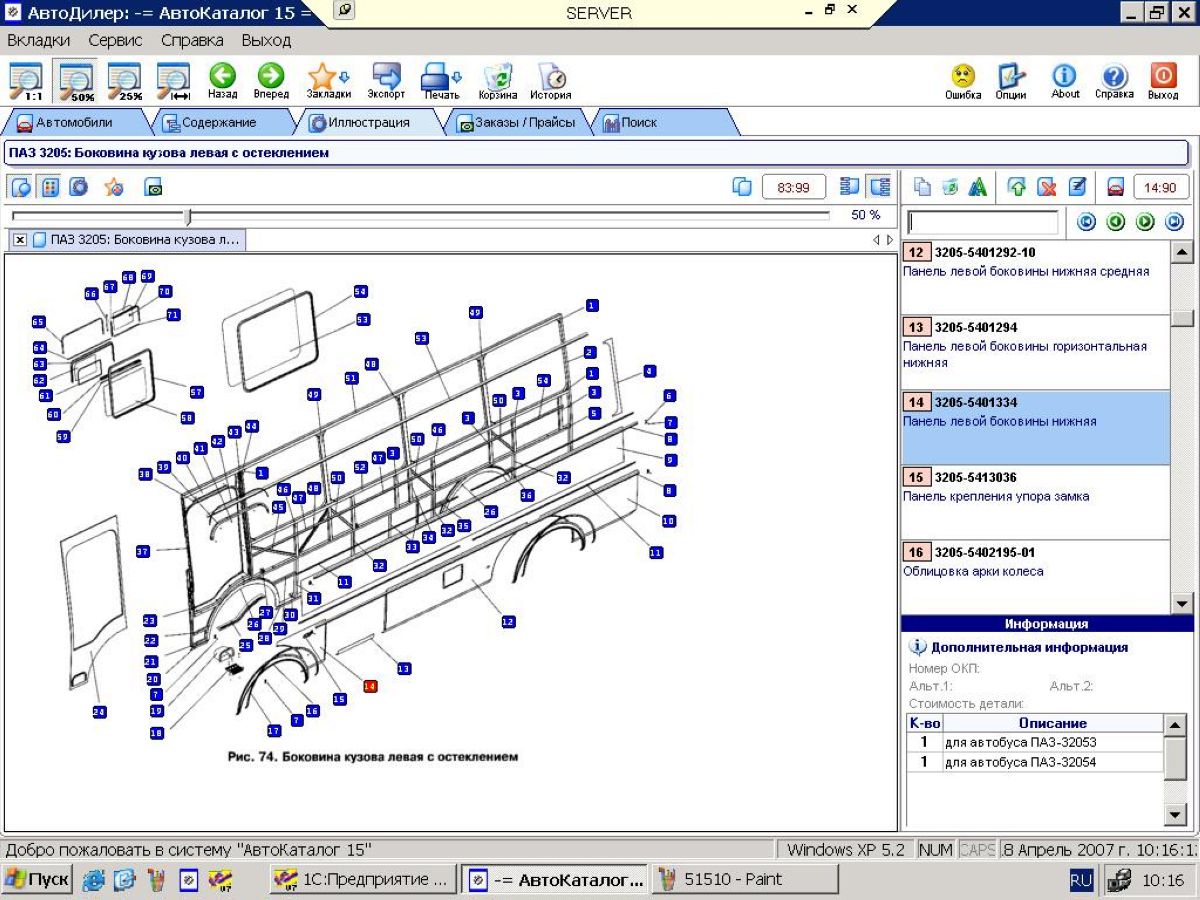Image resolution: width=1200 pixels, height=900 pixels.
Task: Open the Сервис menu
Action: 115,41
